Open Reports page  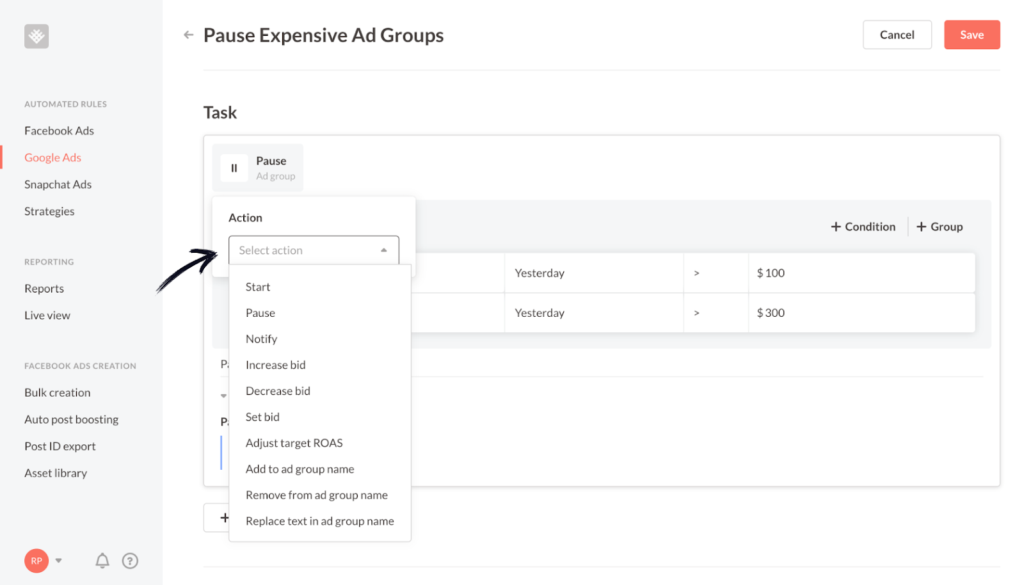click(44, 288)
